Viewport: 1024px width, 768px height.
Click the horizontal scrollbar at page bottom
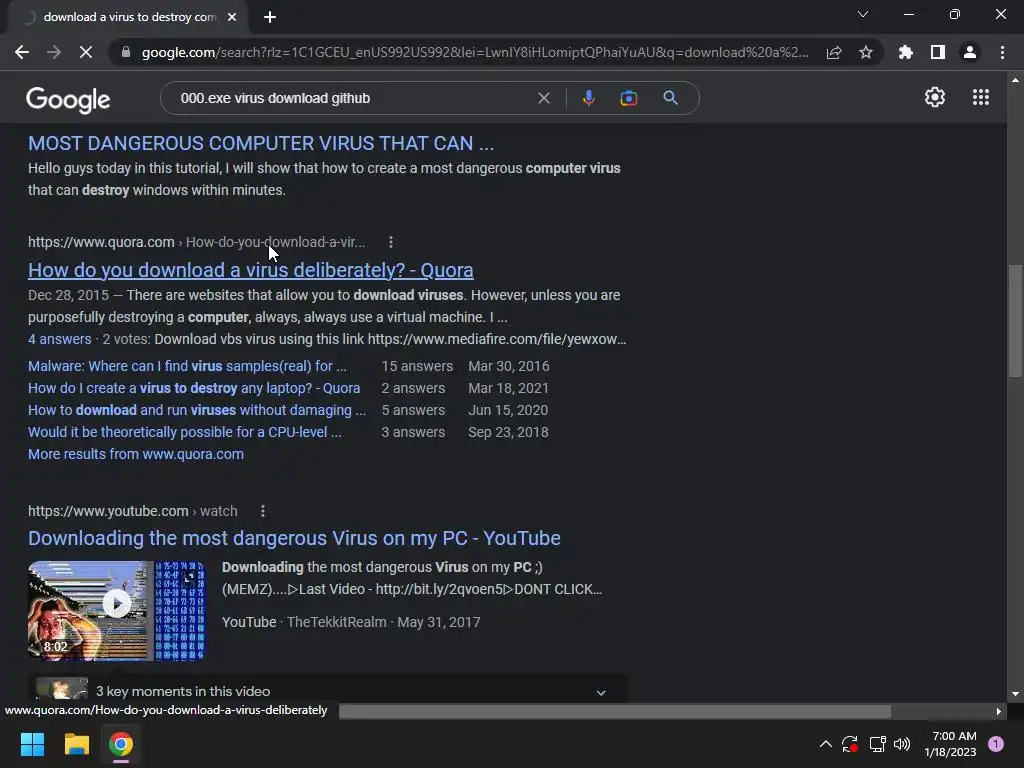coord(615,711)
